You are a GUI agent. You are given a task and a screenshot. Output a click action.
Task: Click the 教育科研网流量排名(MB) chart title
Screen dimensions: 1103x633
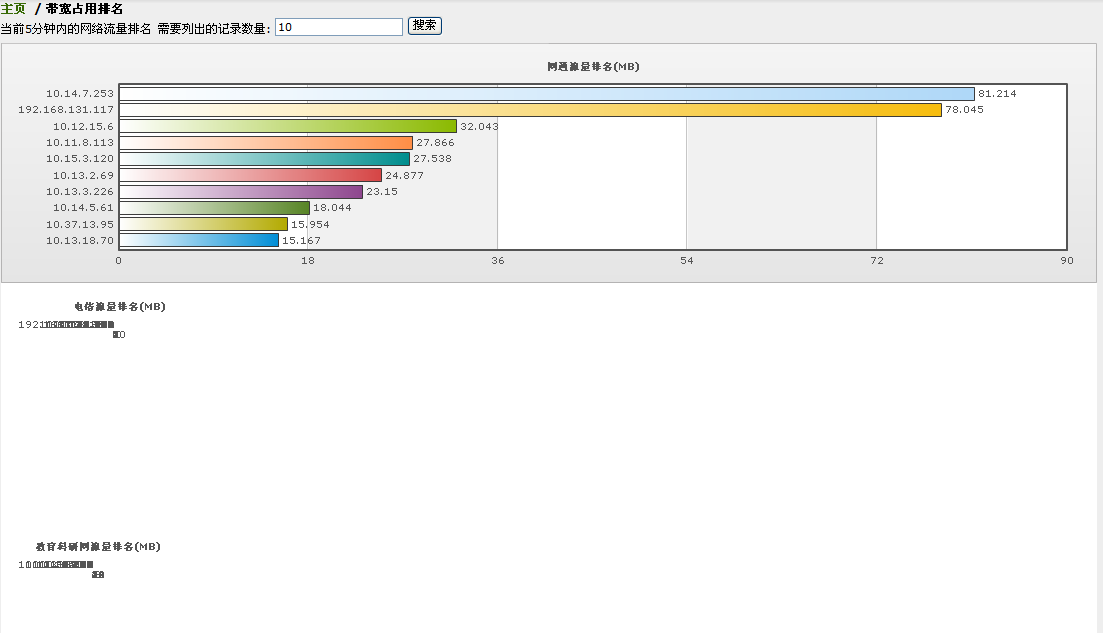[x=98, y=547]
